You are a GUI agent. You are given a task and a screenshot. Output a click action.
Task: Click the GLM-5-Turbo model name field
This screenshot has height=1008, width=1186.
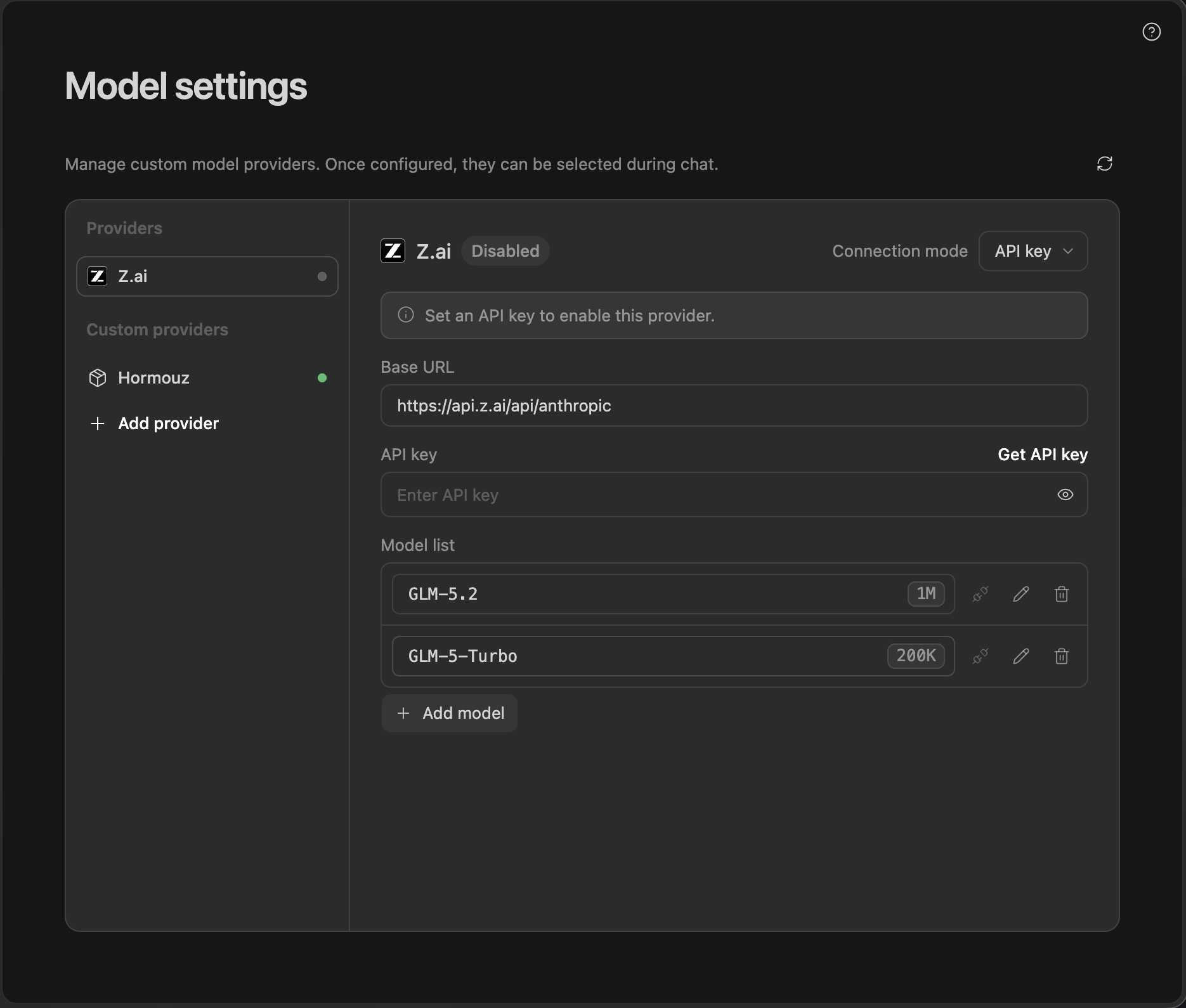[x=674, y=656]
